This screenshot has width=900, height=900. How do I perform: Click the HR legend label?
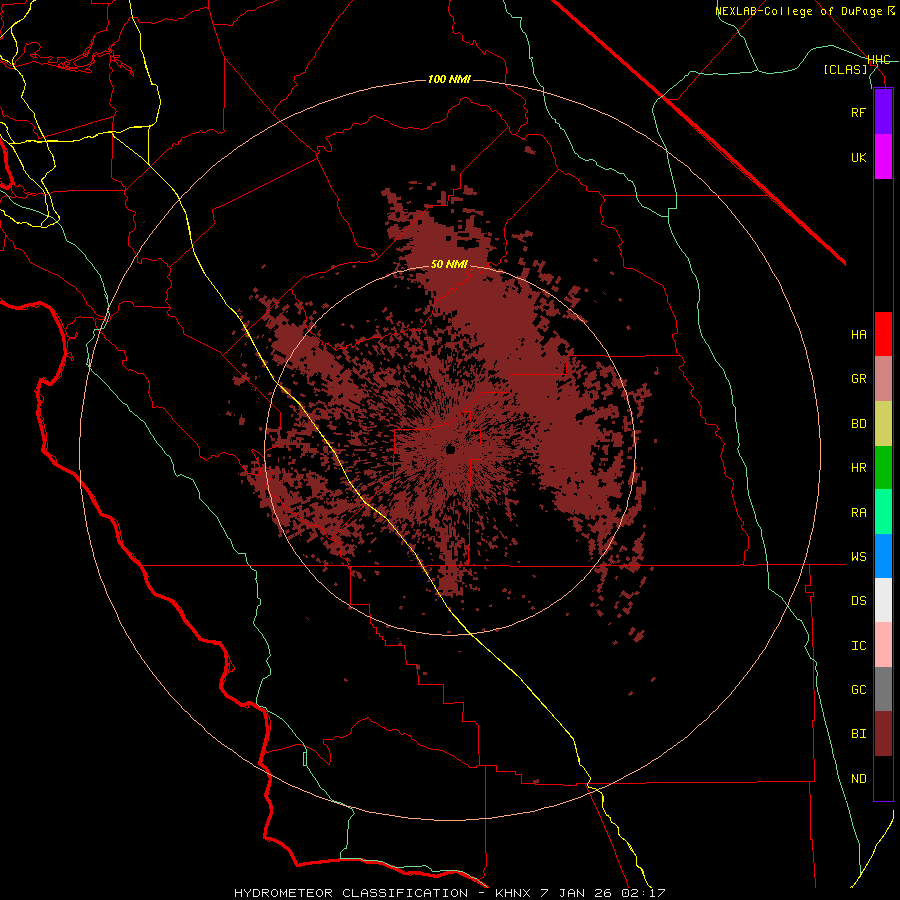point(858,468)
